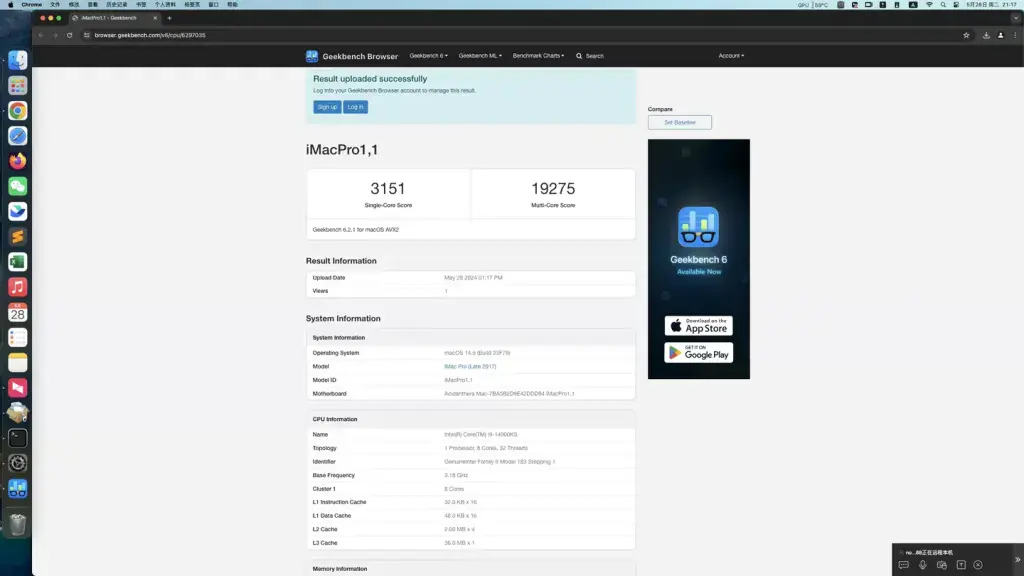Click the Set Baseline button
Viewport: 1024px width, 576px height.
click(680, 122)
